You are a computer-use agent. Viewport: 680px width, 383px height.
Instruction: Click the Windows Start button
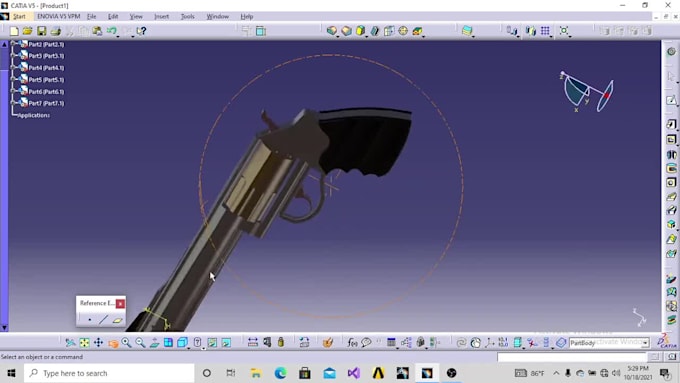(x=12, y=373)
